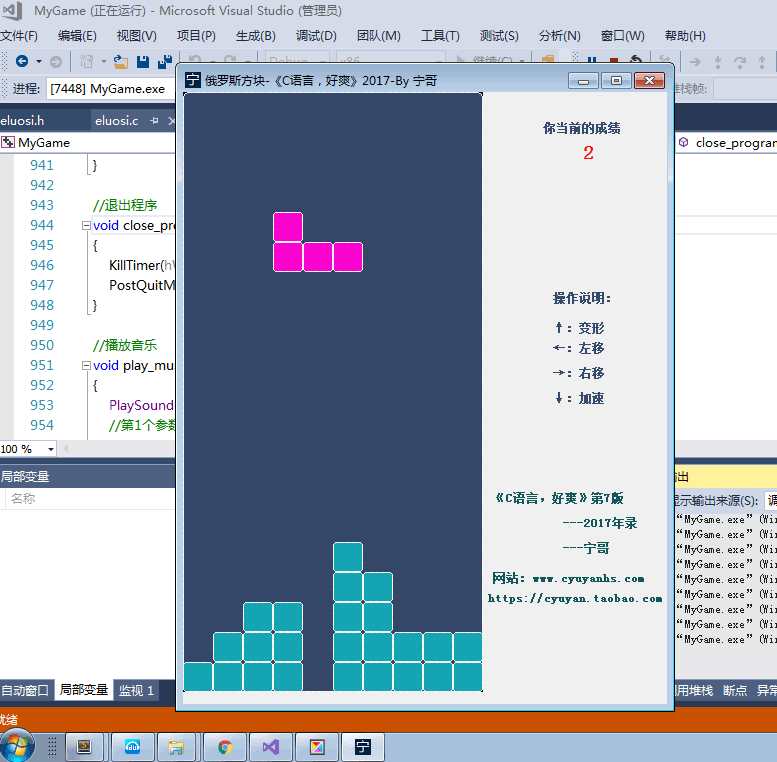Open the 视图(V) menu
Screen dimensions: 777x762
click(x=137, y=36)
